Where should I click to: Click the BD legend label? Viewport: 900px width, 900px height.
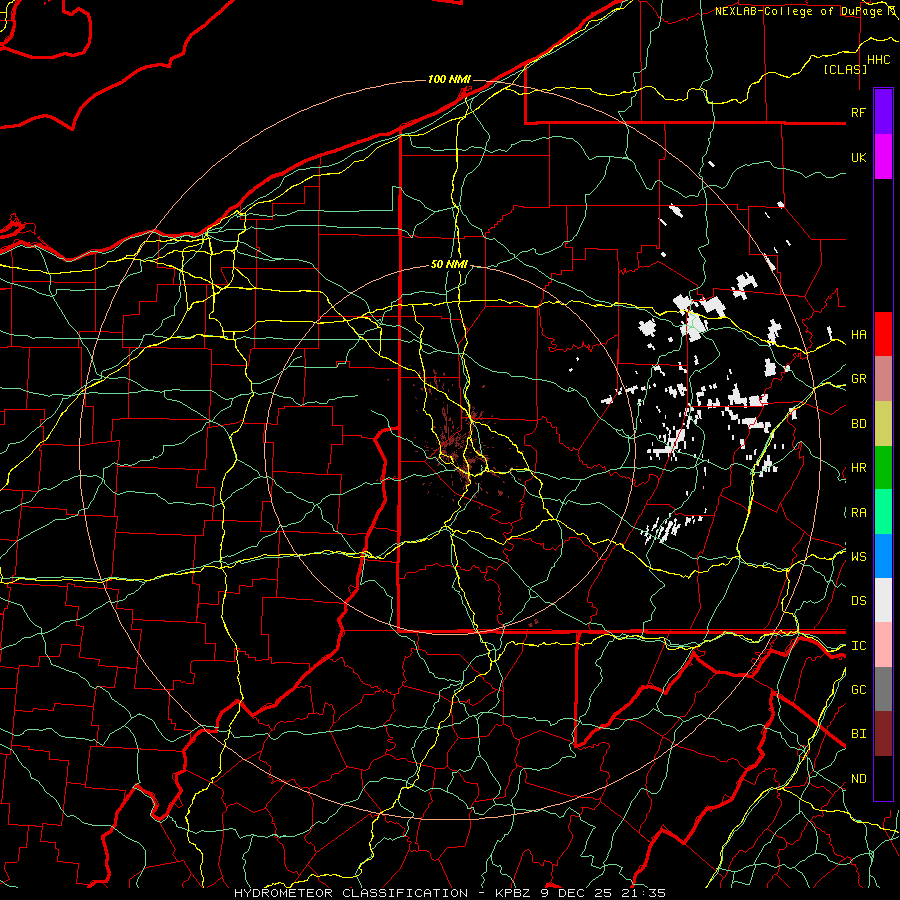click(858, 424)
